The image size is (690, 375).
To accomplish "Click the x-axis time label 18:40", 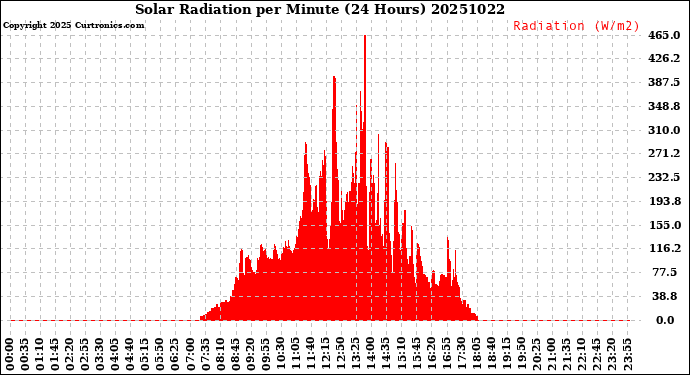I will pyautogui.click(x=492, y=355).
